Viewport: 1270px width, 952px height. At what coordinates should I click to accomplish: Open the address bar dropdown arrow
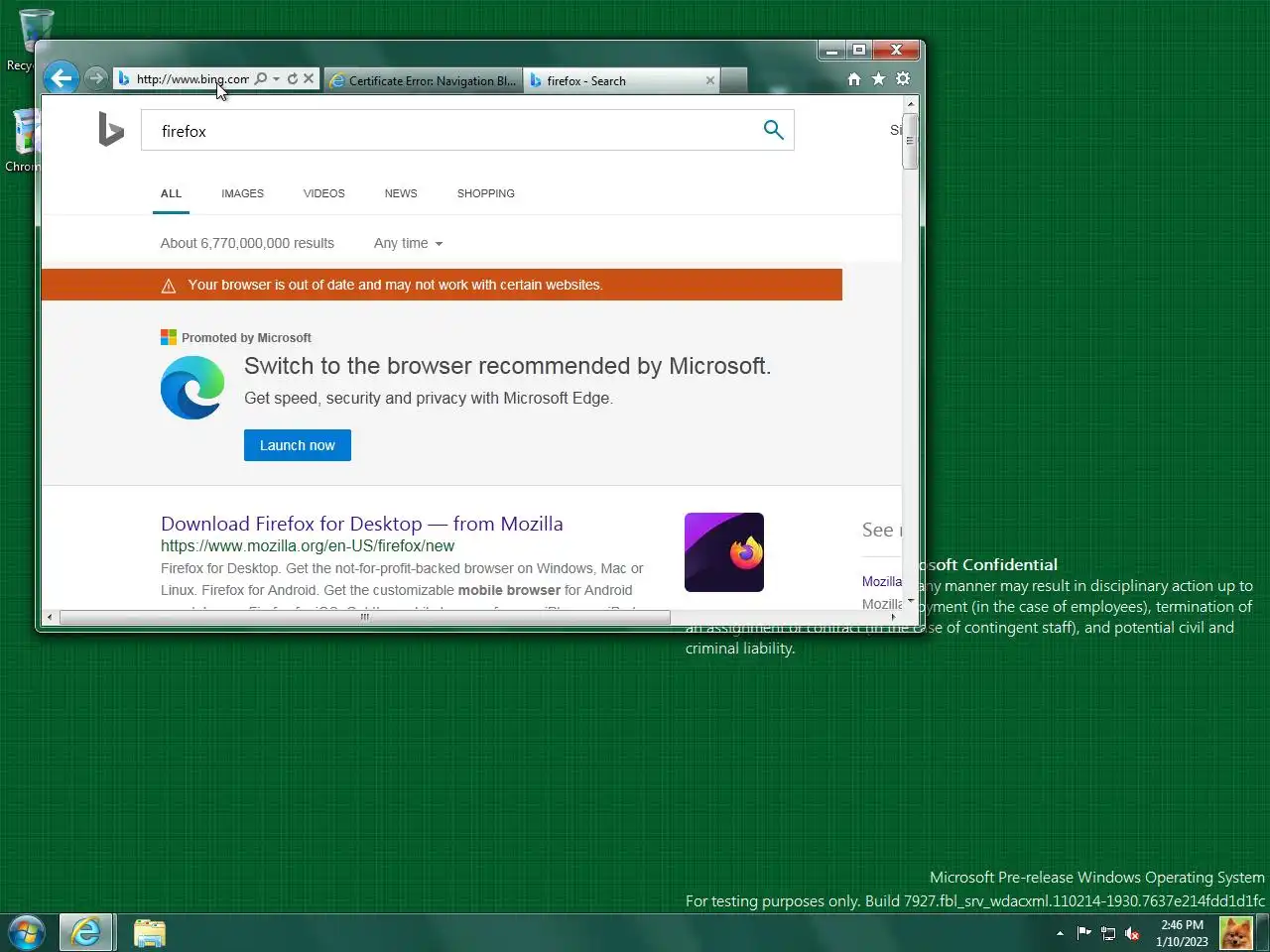click(x=276, y=79)
